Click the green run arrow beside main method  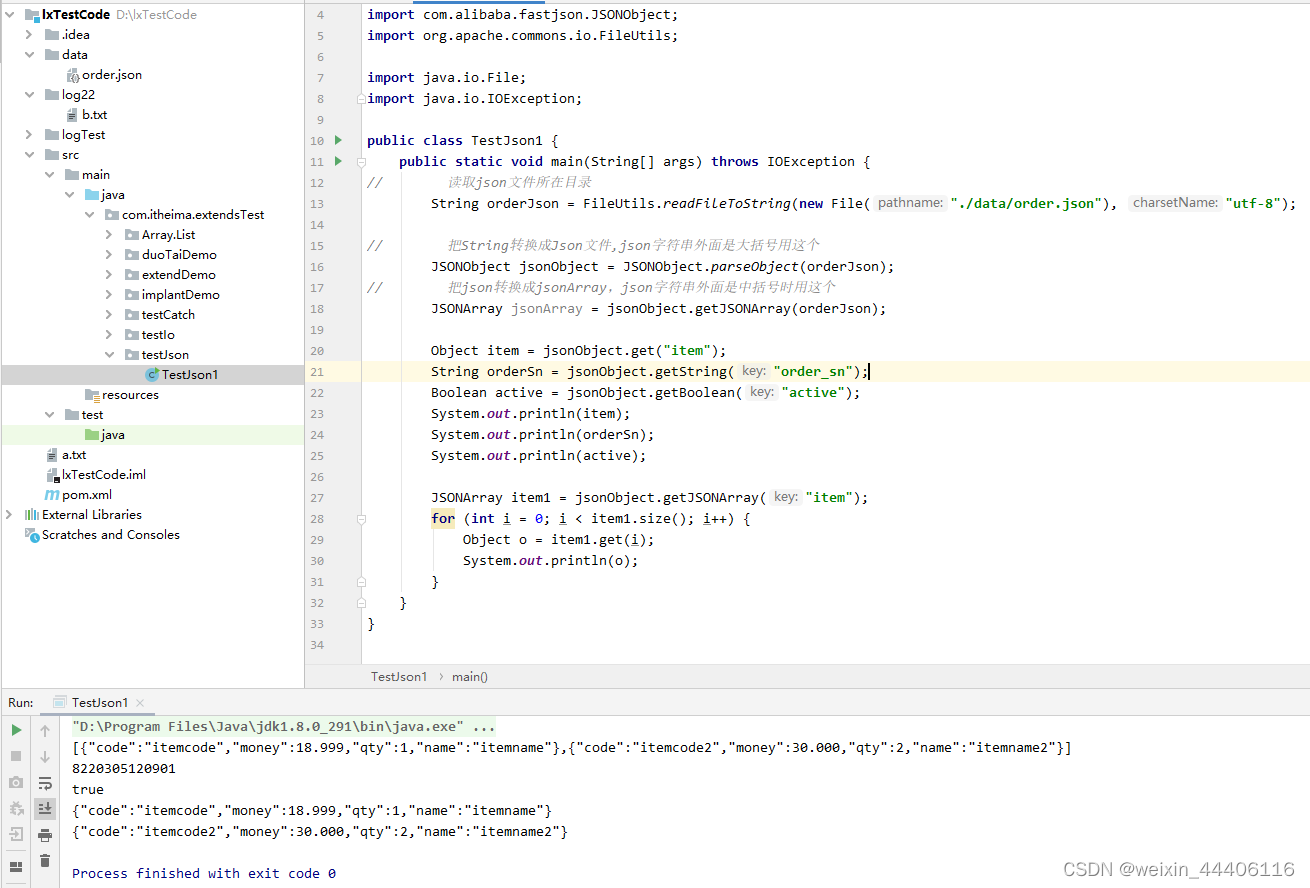(x=338, y=161)
